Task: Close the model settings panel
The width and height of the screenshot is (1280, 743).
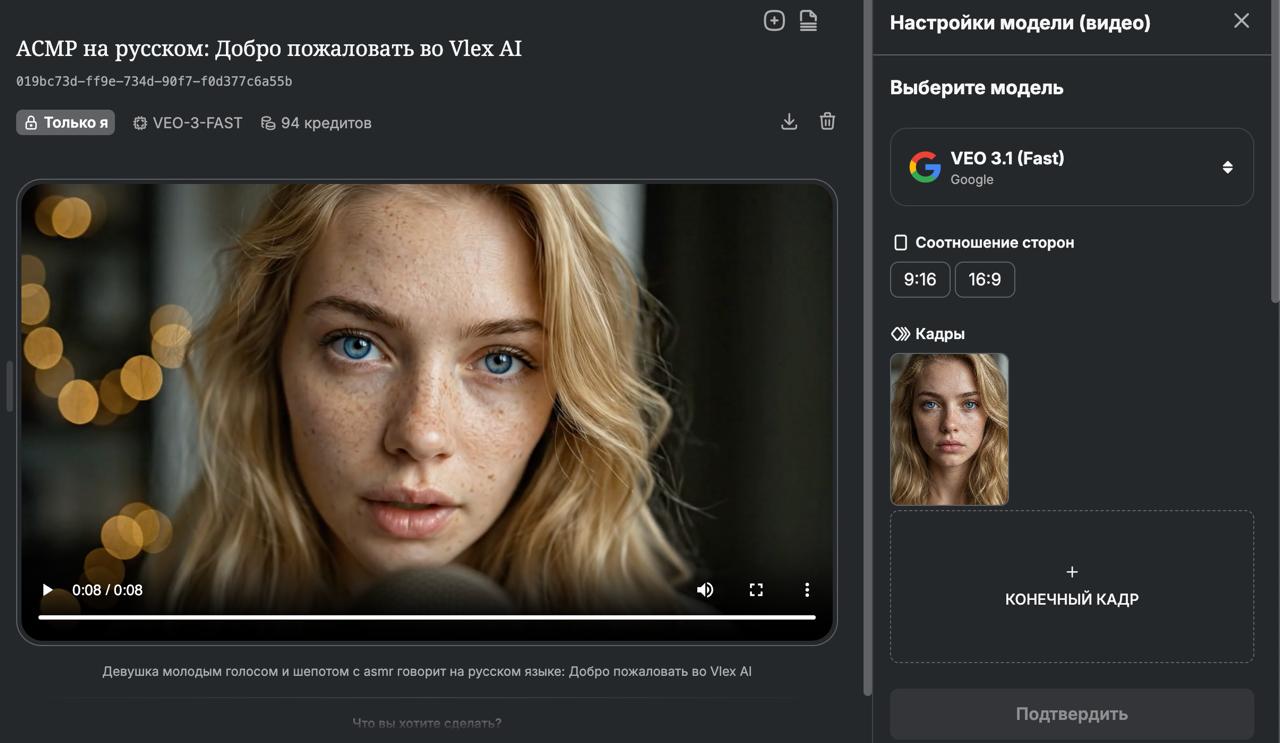Action: (1241, 21)
